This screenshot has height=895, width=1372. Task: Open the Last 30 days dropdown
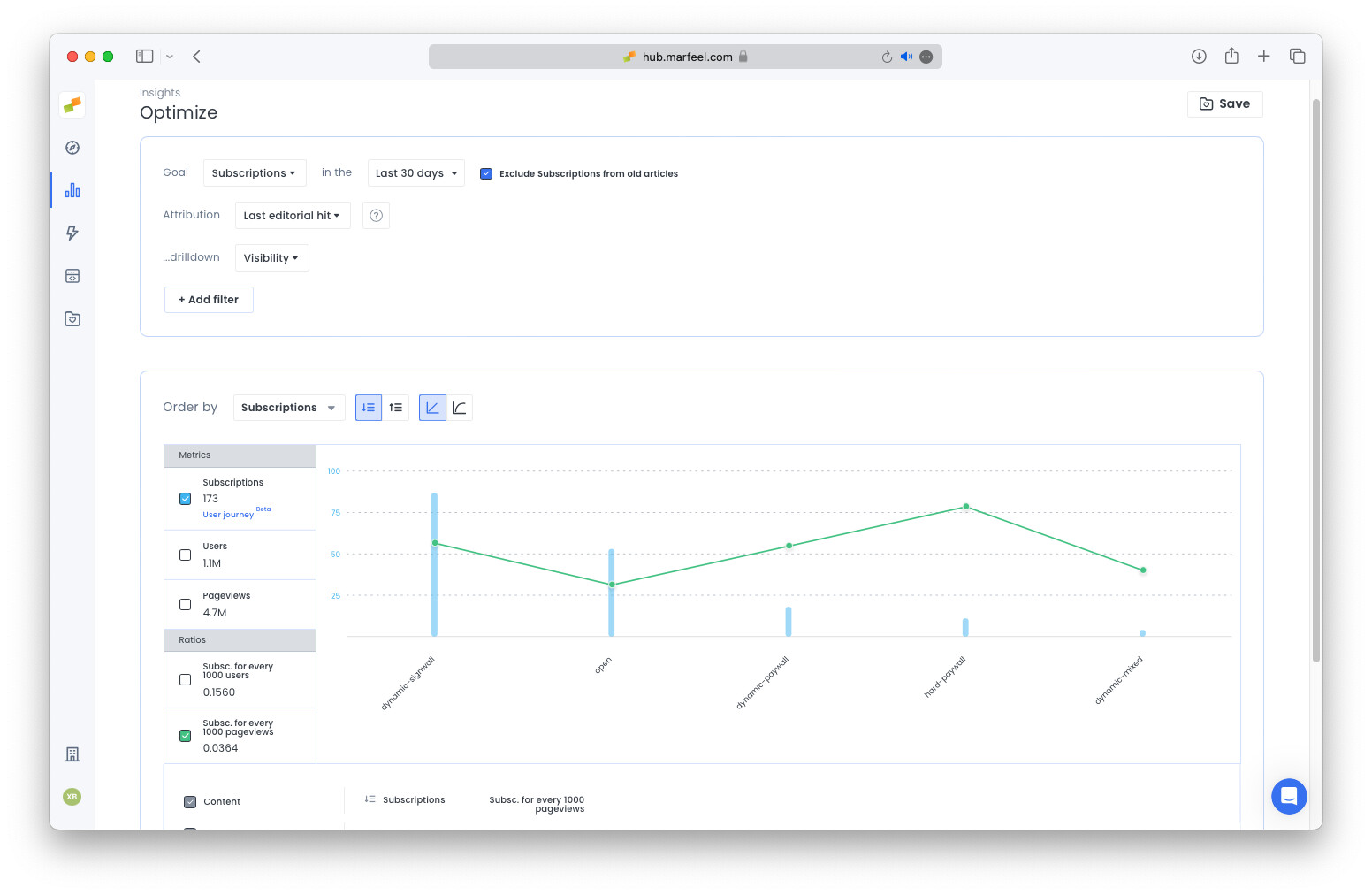[x=415, y=172]
